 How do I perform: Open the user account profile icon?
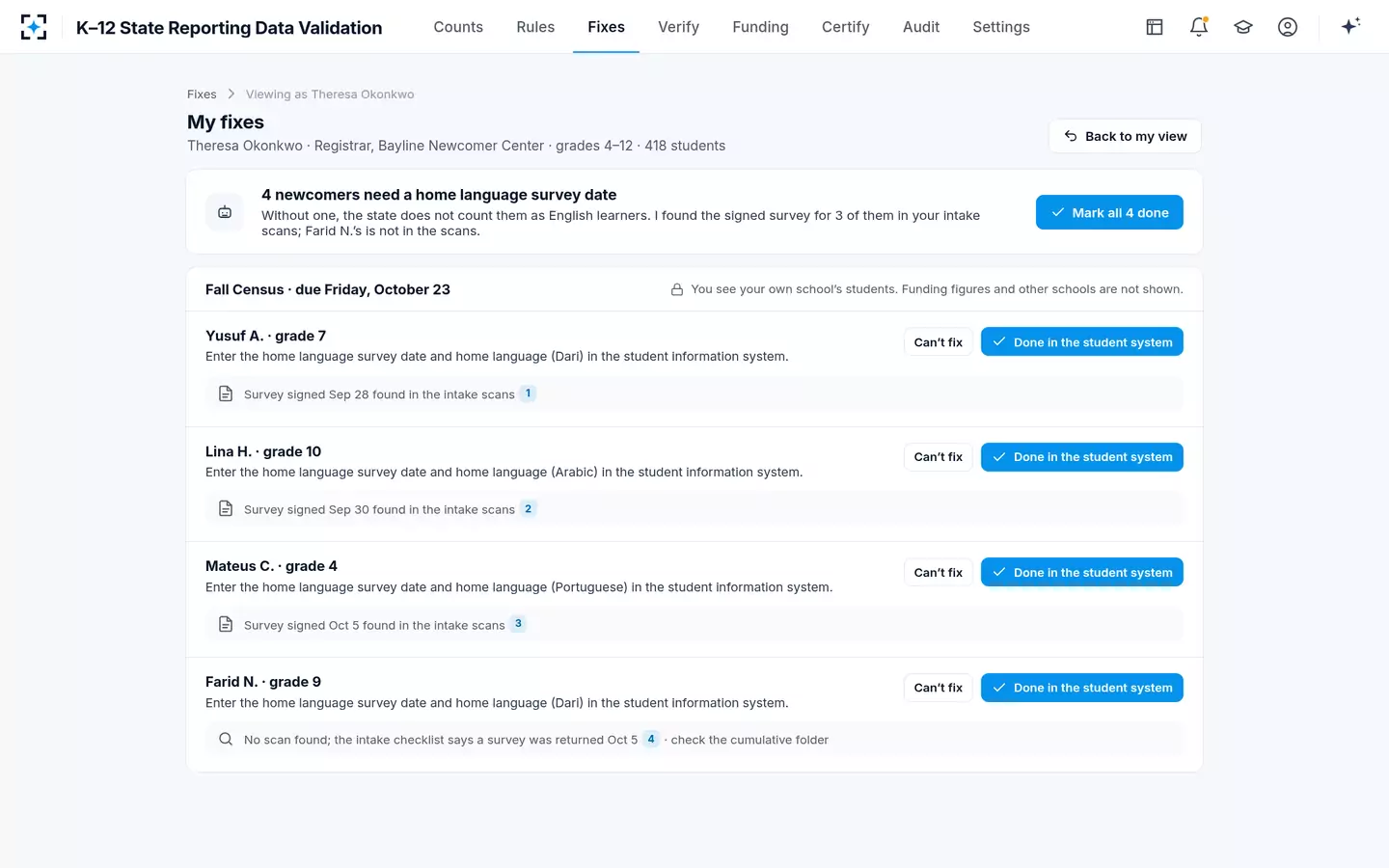(1288, 27)
